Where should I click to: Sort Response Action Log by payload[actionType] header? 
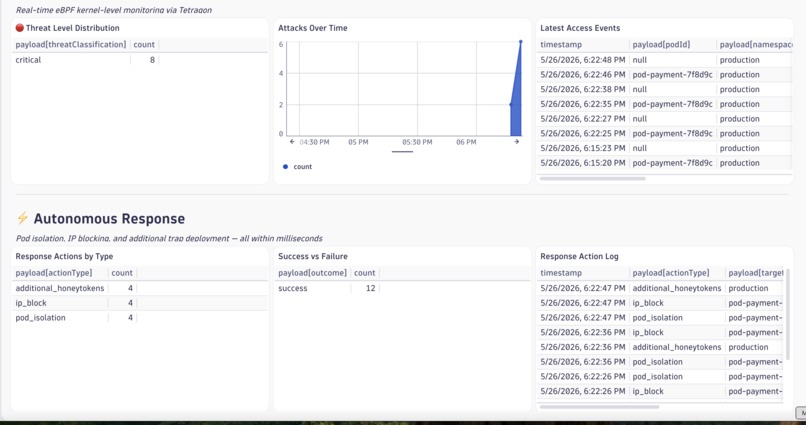click(671, 273)
